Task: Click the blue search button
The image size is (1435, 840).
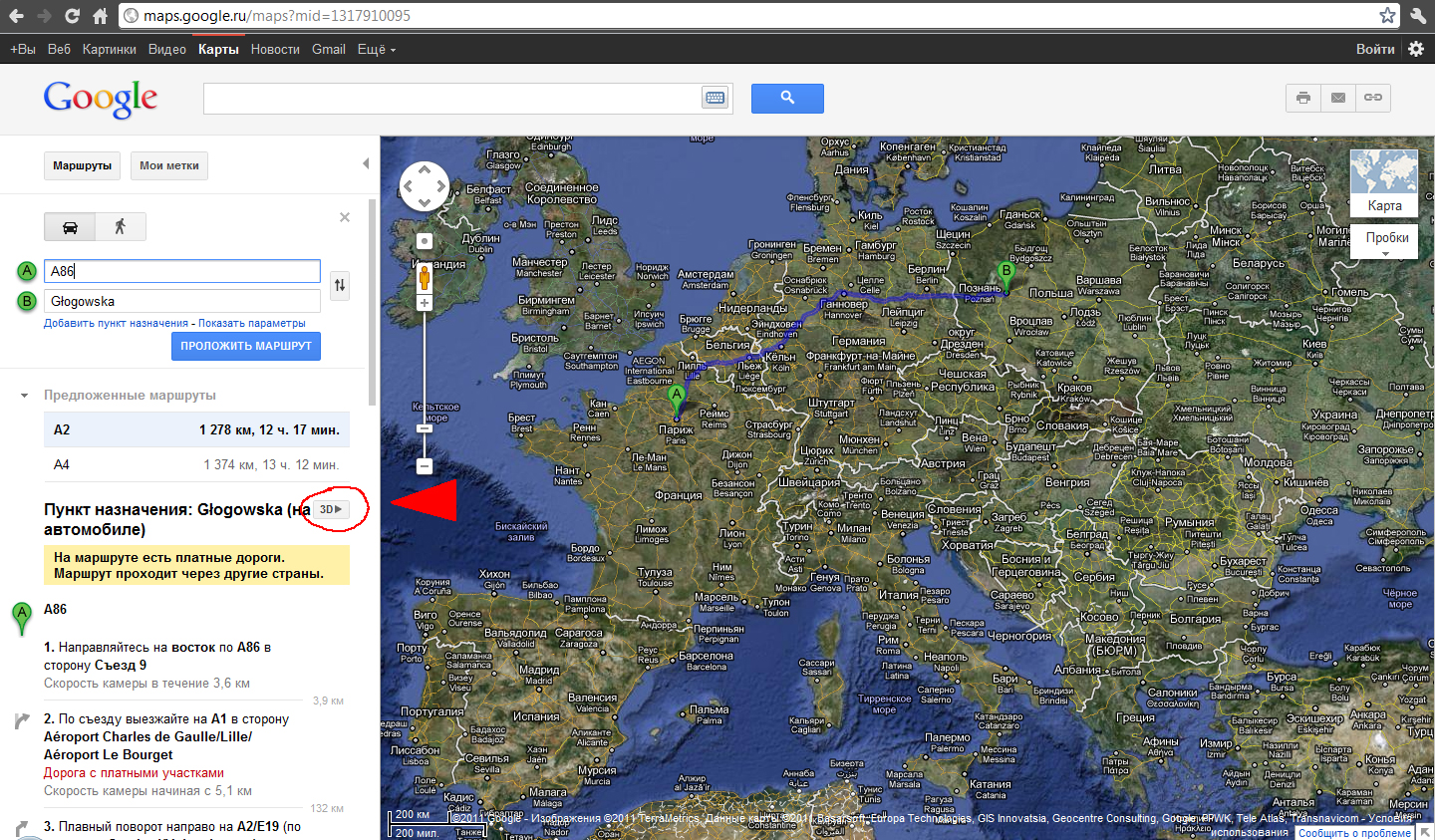Action: pos(787,98)
